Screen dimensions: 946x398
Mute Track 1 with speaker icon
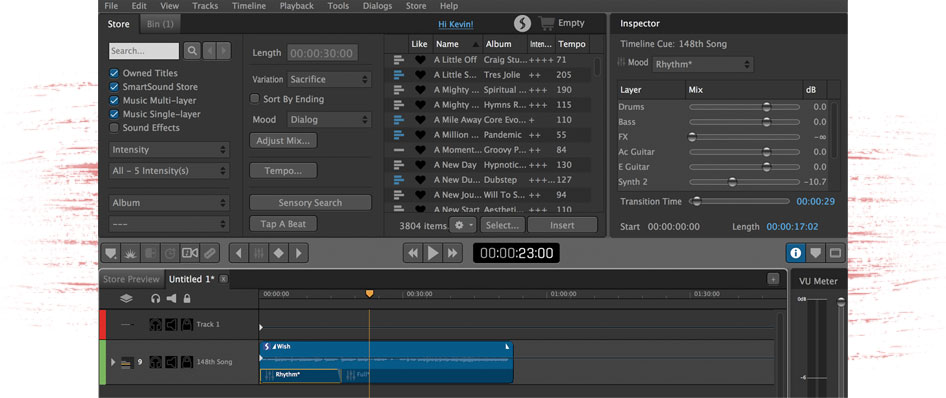pyautogui.click(x=171, y=324)
